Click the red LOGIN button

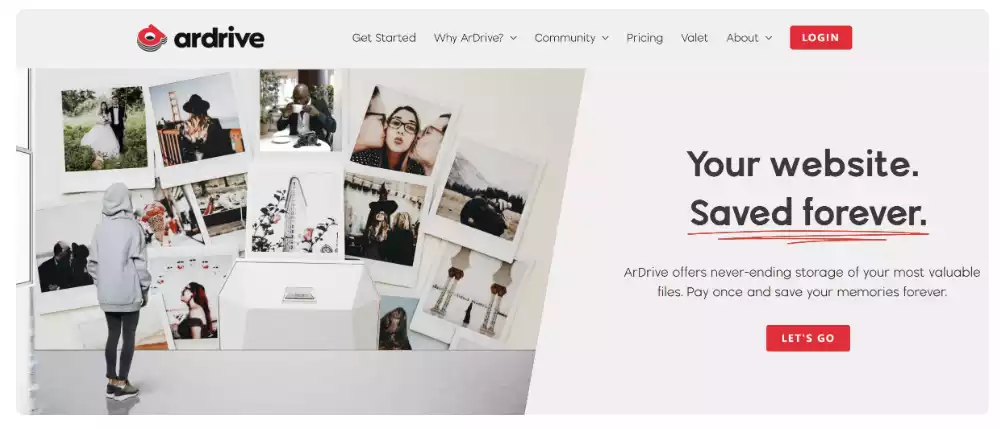pos(821,38)
